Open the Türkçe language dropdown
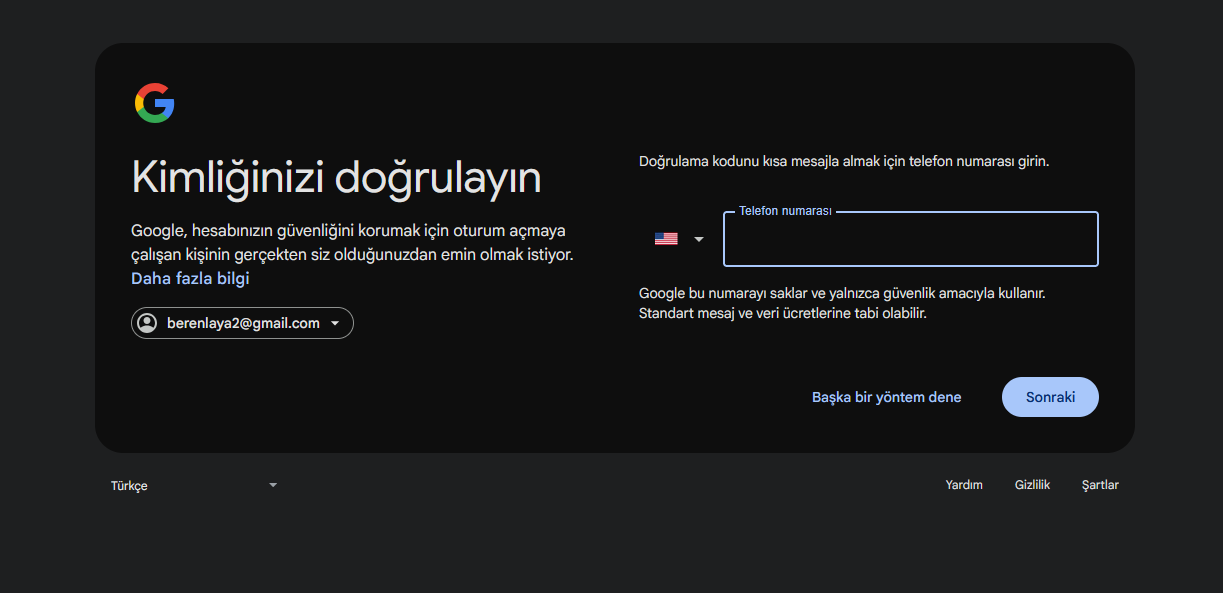1223x593 pixels. pyautogui.click(x=194, y=485)
